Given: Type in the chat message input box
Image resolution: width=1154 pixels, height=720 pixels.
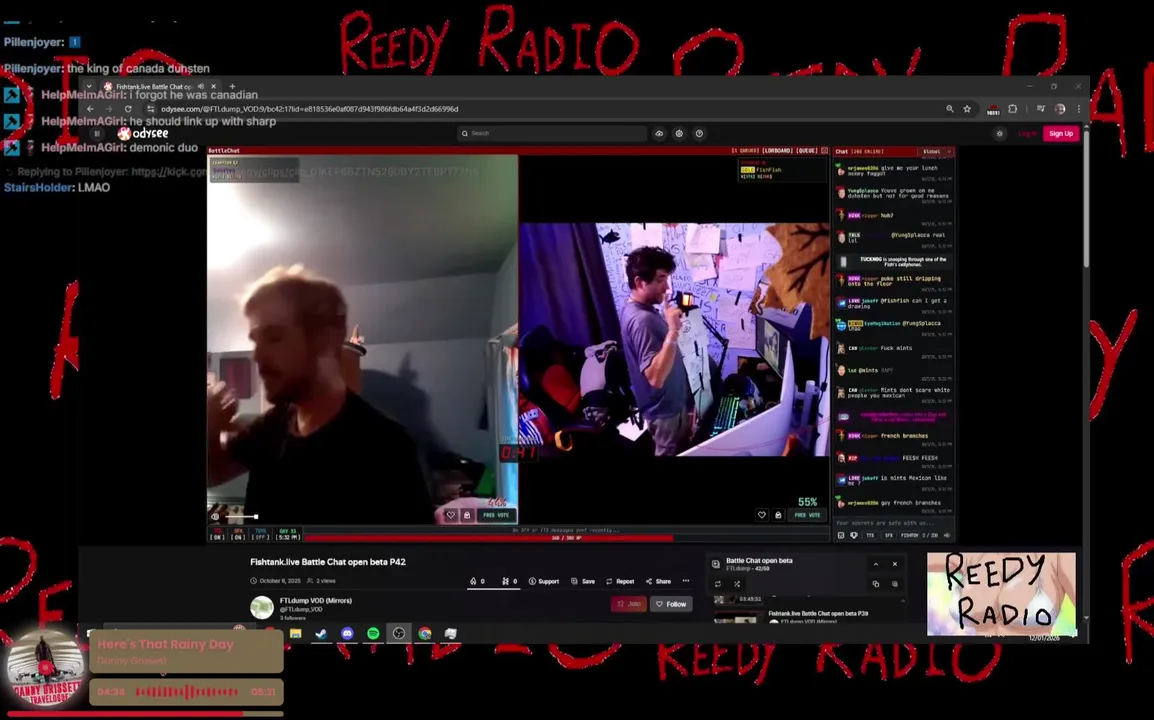Looking at the screenshot, I should pyautogui.click(x=893, y=523).
